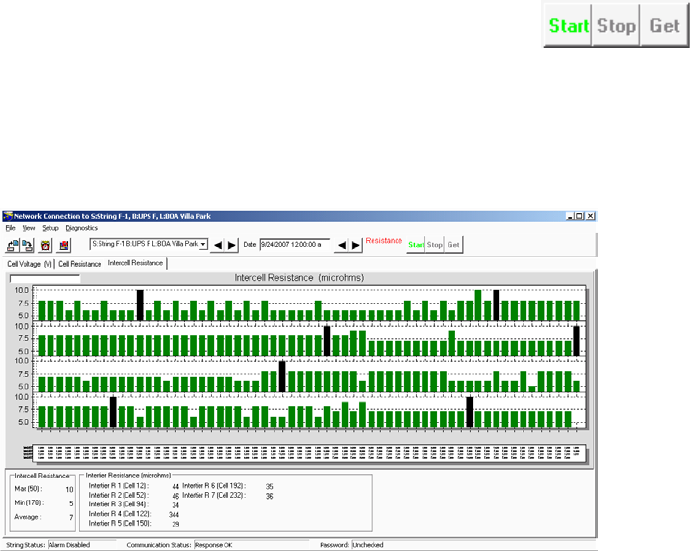Click the second network transfer toolbar icon

pyautogui.click(x=28, y=245)
